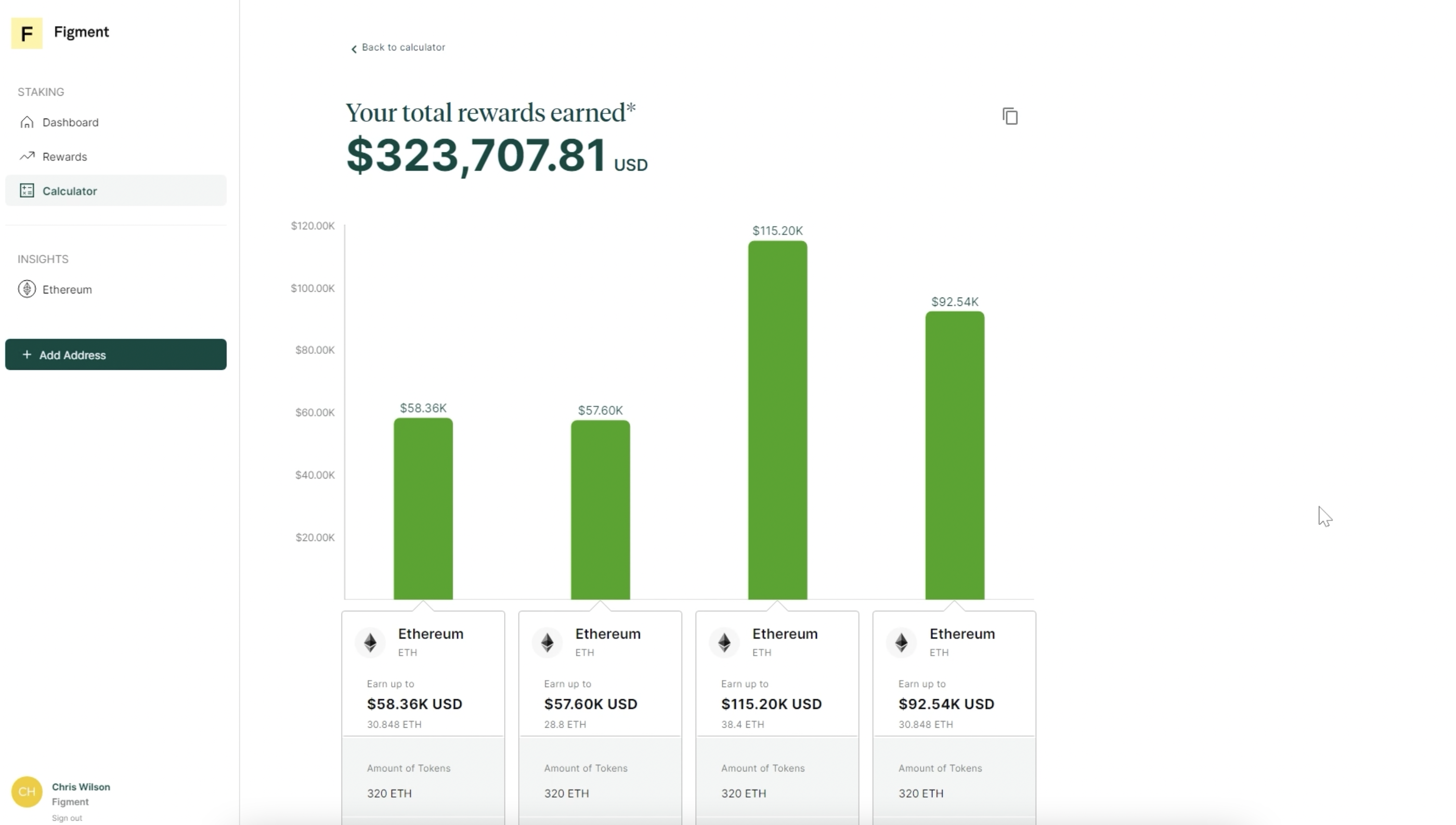Click the '$58.36K USD' earn amount

(x=414, y=704)
